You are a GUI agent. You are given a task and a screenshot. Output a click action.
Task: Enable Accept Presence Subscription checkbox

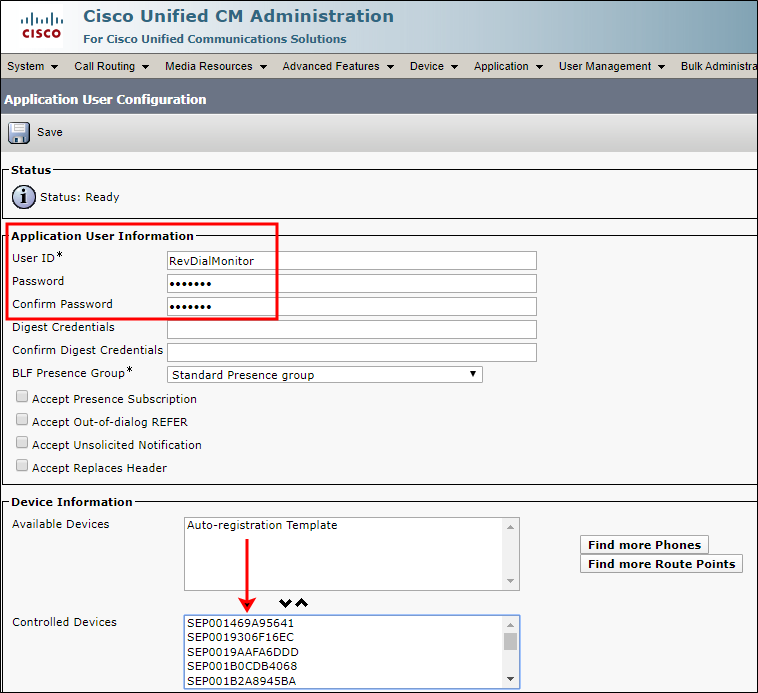click(22, 397)
